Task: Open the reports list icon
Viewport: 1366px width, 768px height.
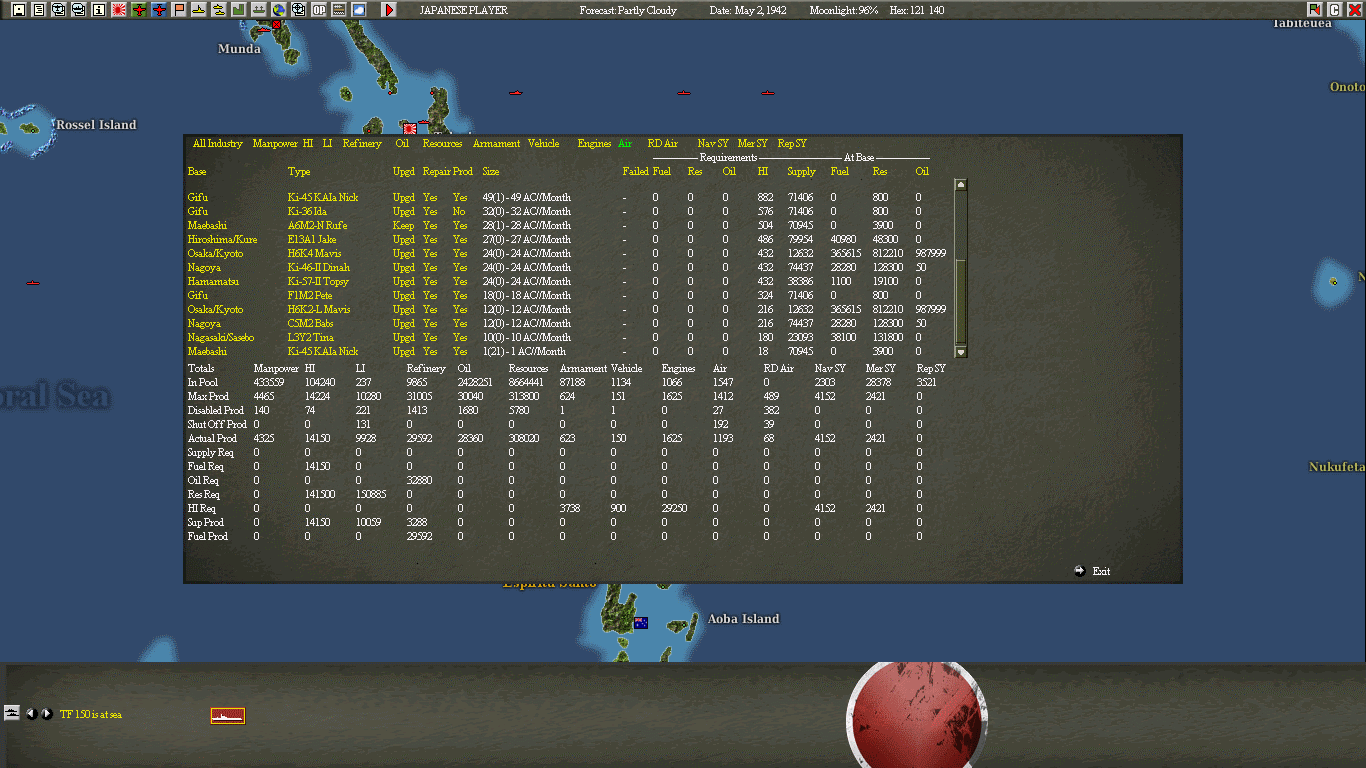Action: point(38,10)
